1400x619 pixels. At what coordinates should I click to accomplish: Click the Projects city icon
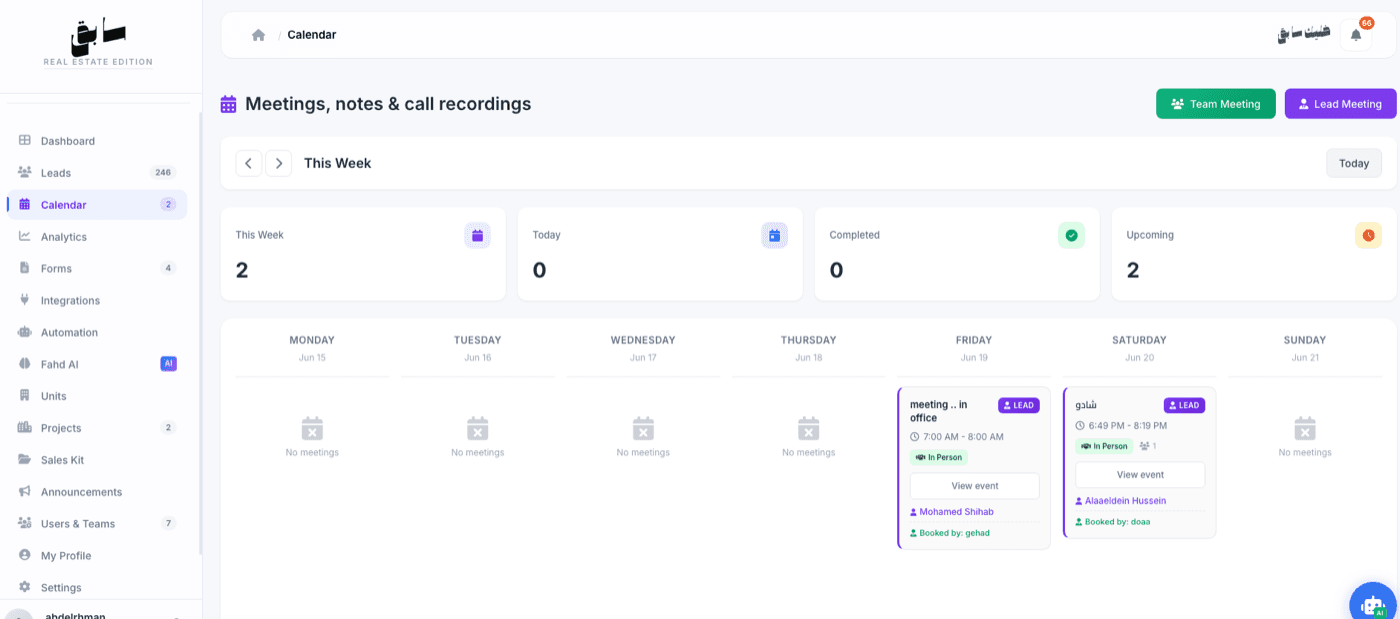25,428
